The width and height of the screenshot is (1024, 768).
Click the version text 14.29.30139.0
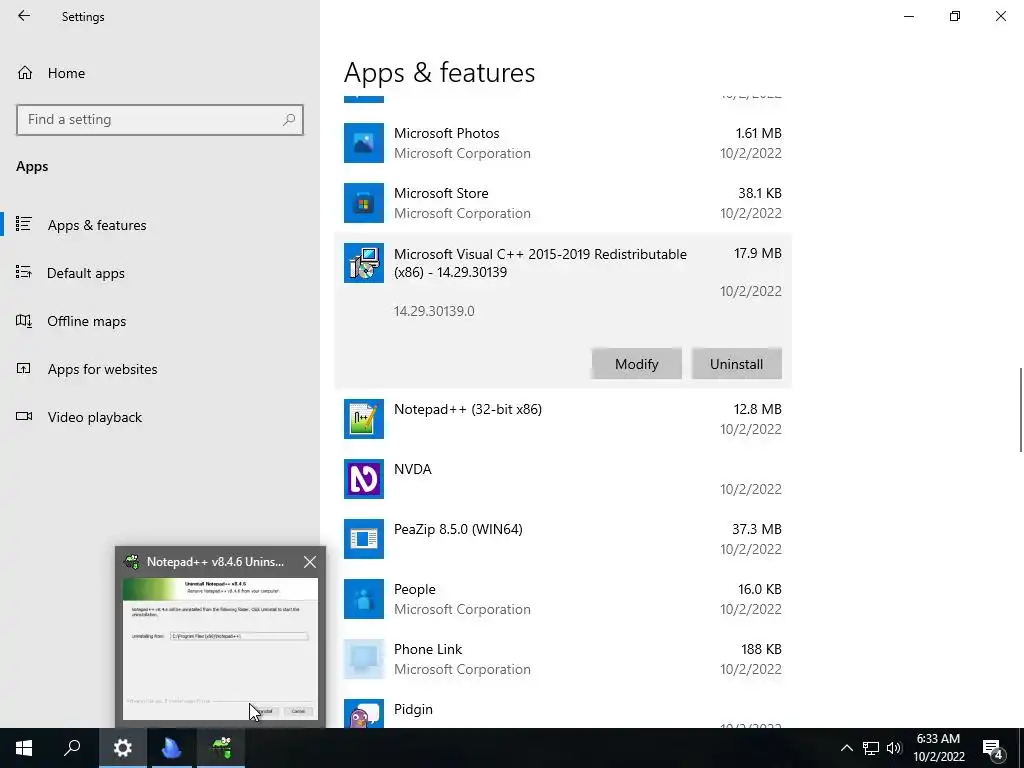(x=434, y=311)
